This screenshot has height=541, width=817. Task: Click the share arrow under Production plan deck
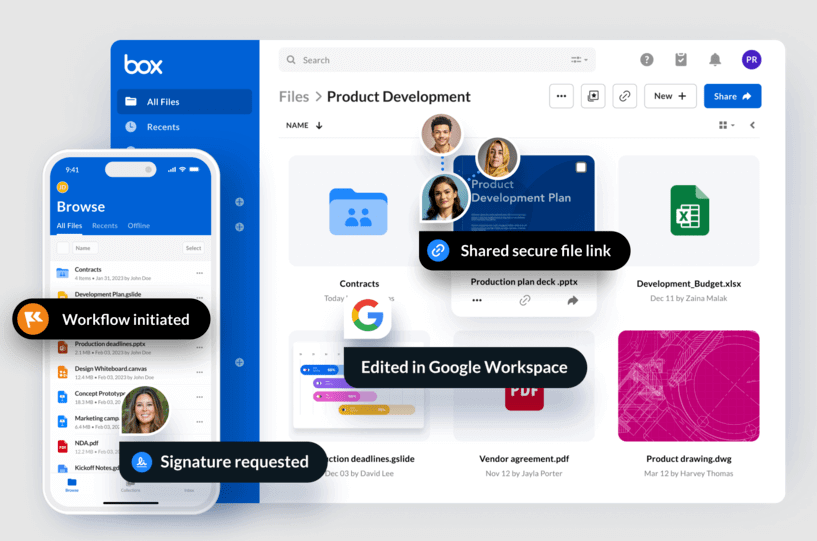[x=573, y=300]
